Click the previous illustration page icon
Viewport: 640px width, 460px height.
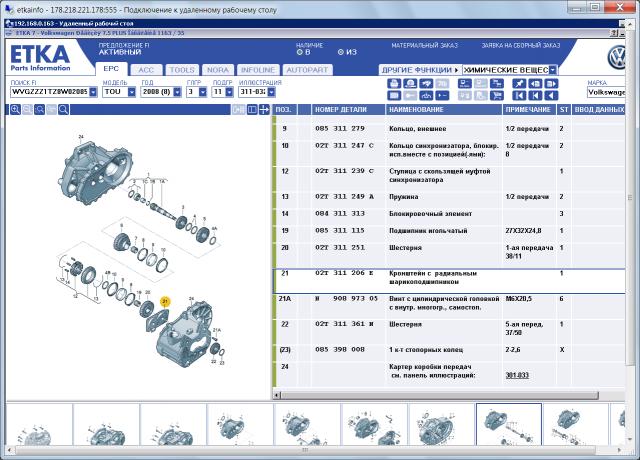(535, 84)
